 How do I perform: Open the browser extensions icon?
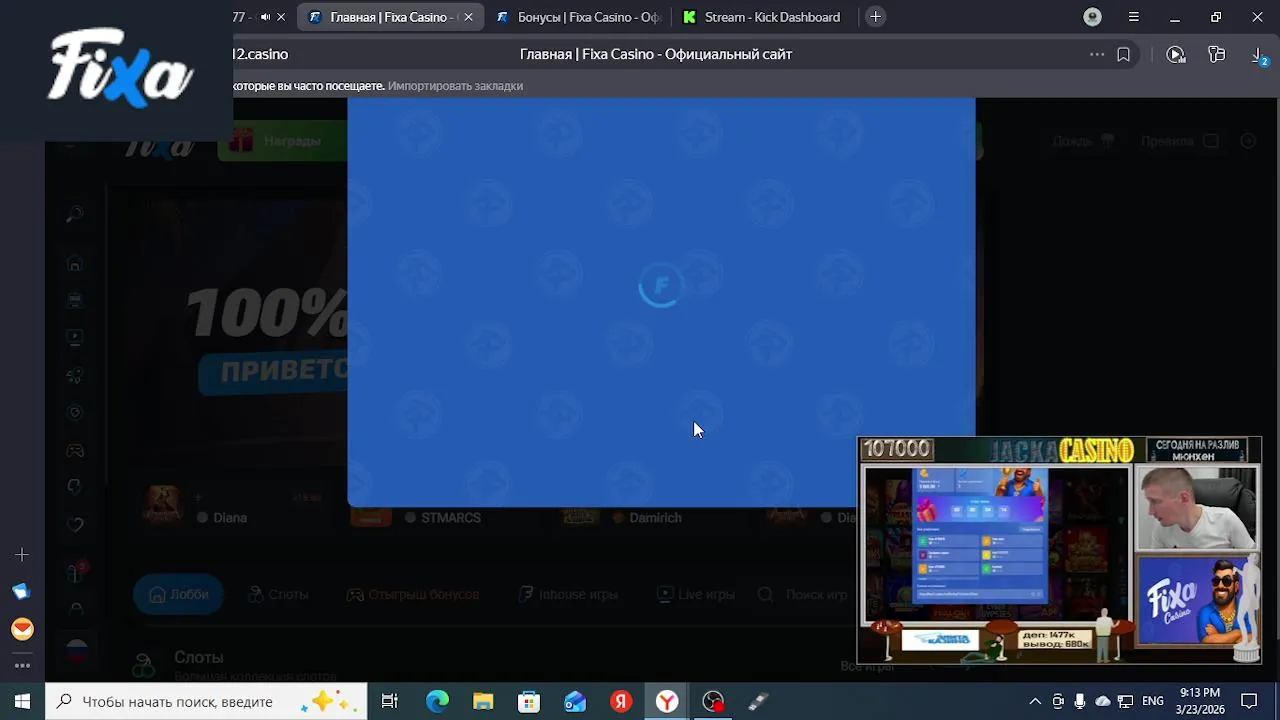[1217, 54]
